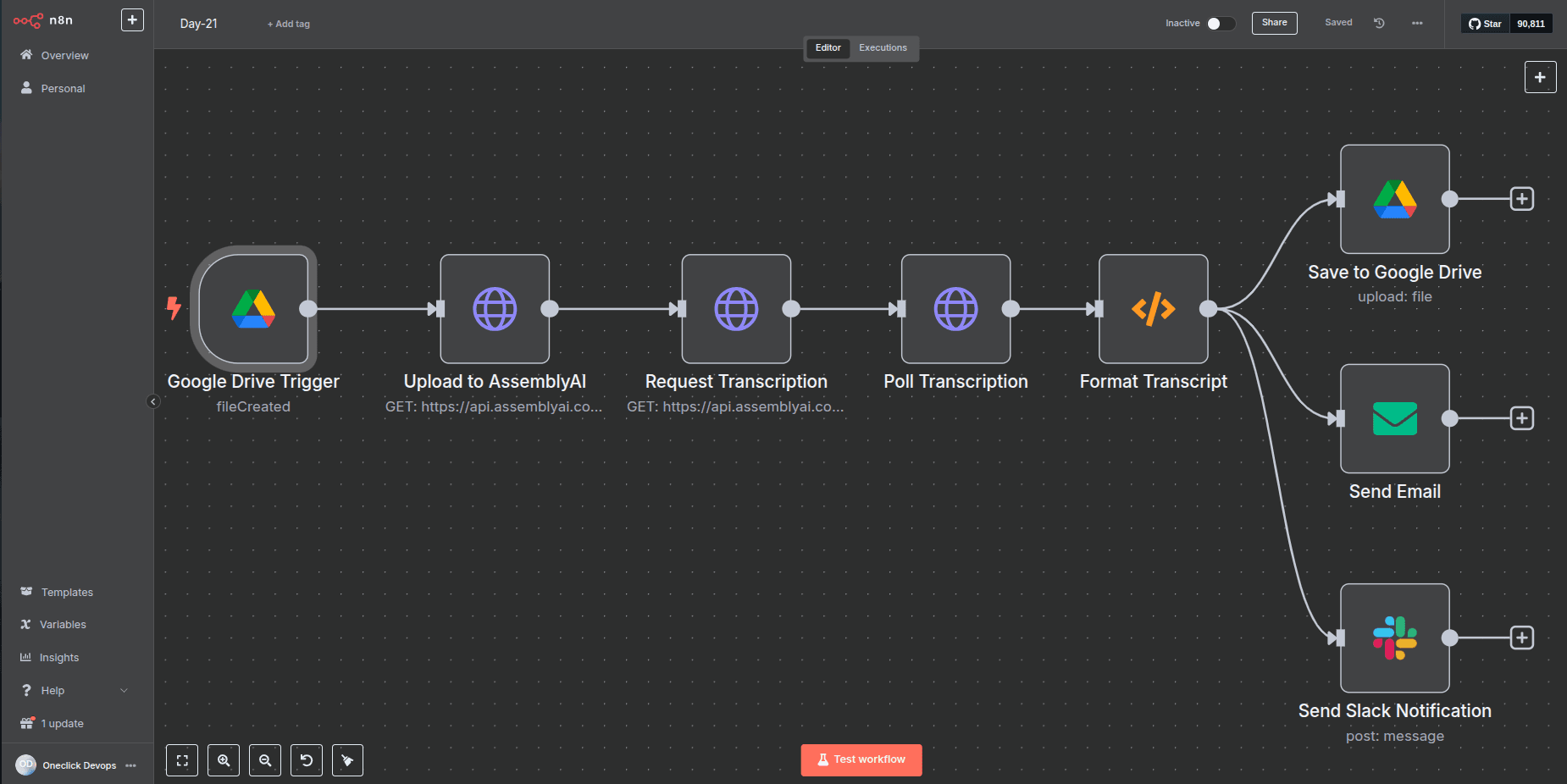This screenshot has width=1567, height=784.
Task: Select the Send Slack Notification node
Action: pos(1395,638)
